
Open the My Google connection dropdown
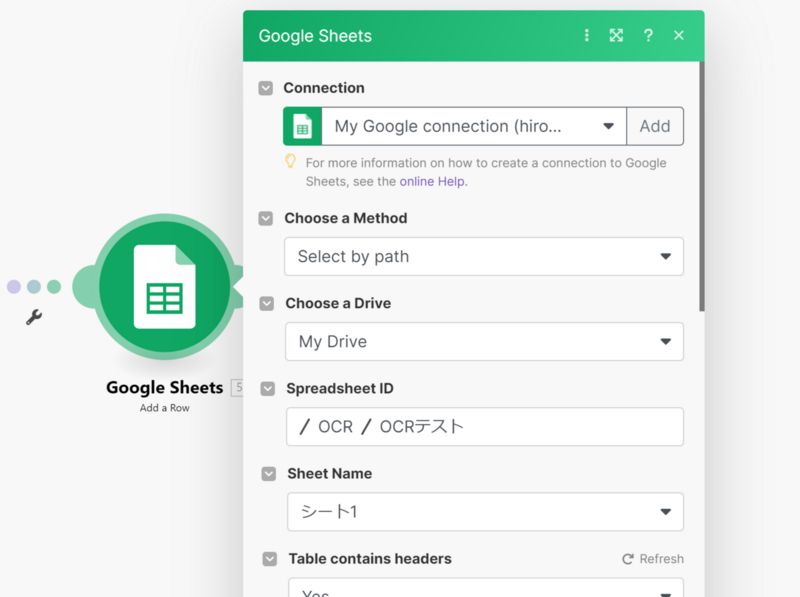(474, 126)
